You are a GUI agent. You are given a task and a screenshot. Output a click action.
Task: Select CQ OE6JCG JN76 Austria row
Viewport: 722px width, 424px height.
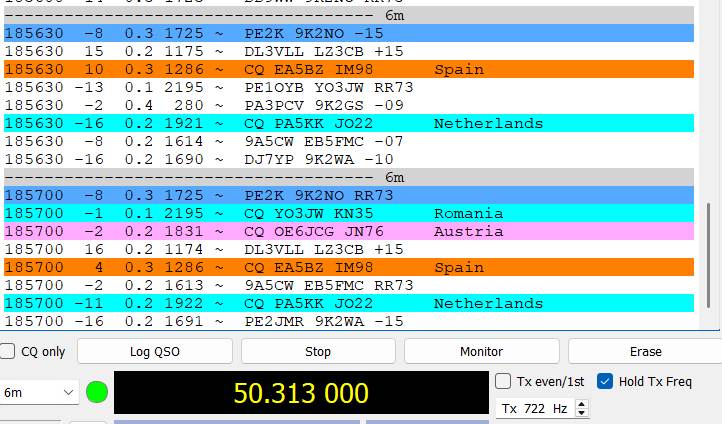tap(349, 231)
